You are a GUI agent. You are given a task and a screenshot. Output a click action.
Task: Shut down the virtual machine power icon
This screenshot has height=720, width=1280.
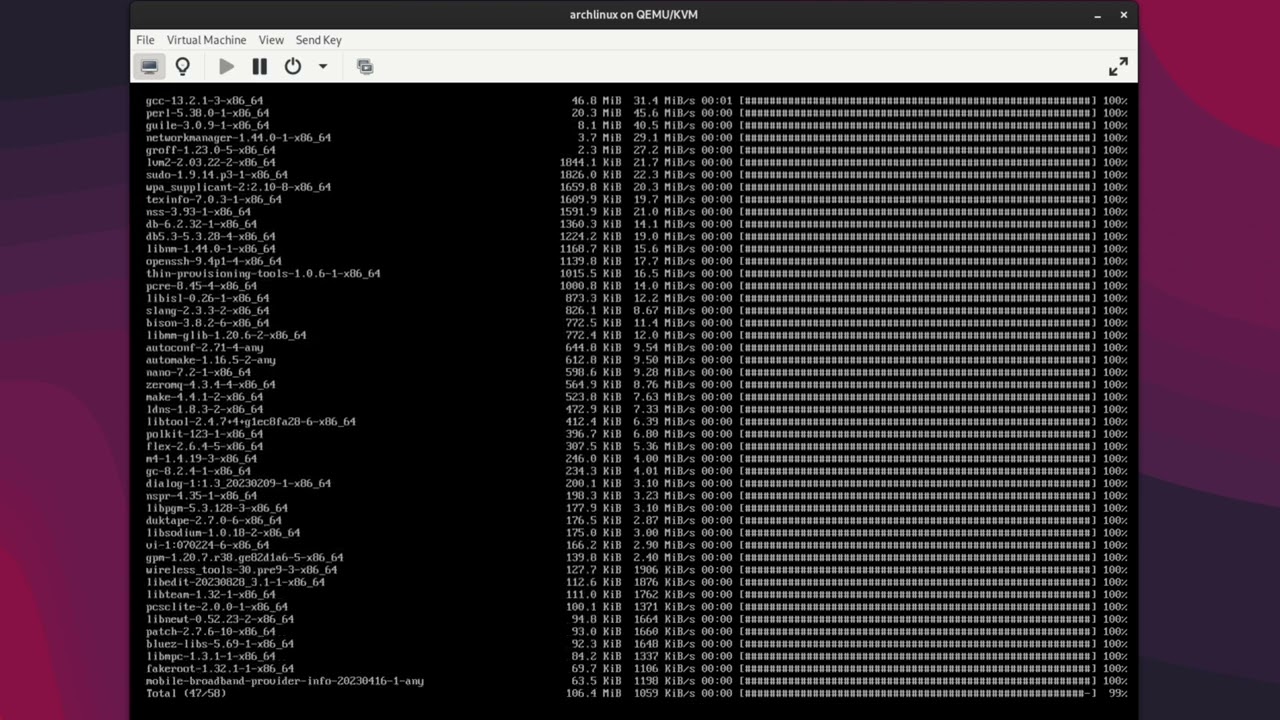click(292, 67)
